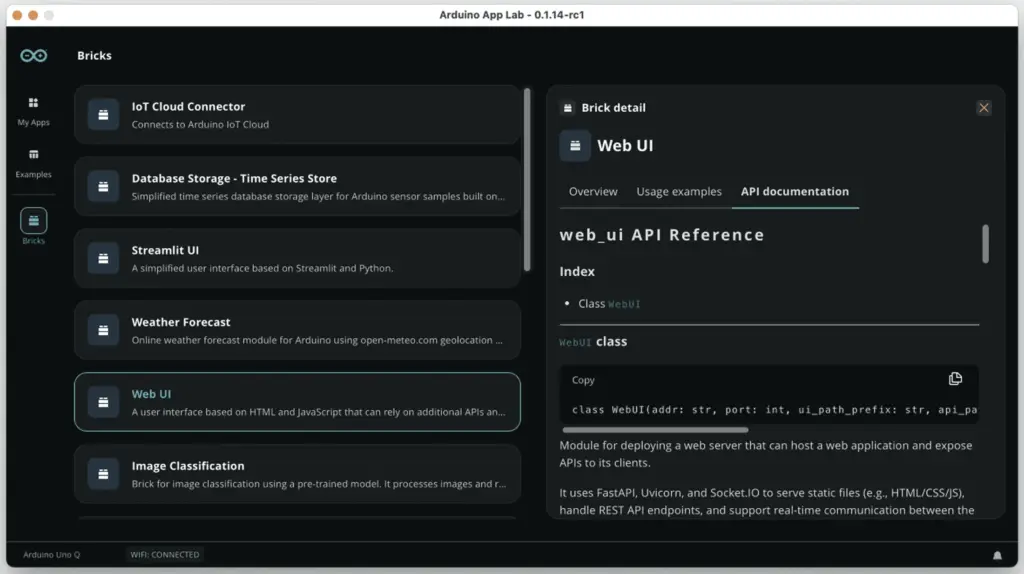Click the Arduino logo icon
Screen dimensions: 1024x574
point(33,56)
